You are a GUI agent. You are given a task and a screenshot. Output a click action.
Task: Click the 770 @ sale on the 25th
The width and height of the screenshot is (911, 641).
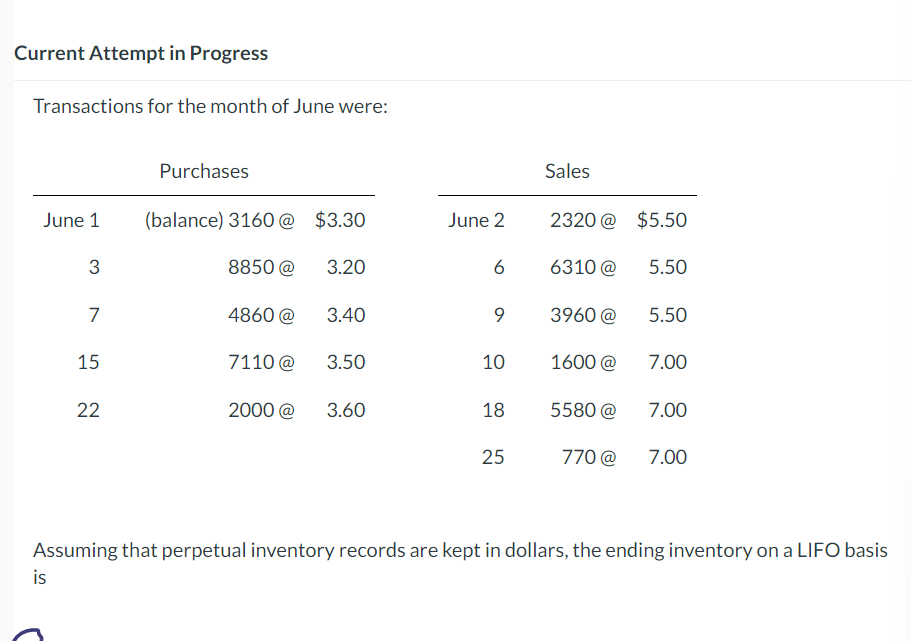click(x=589, y=457)
